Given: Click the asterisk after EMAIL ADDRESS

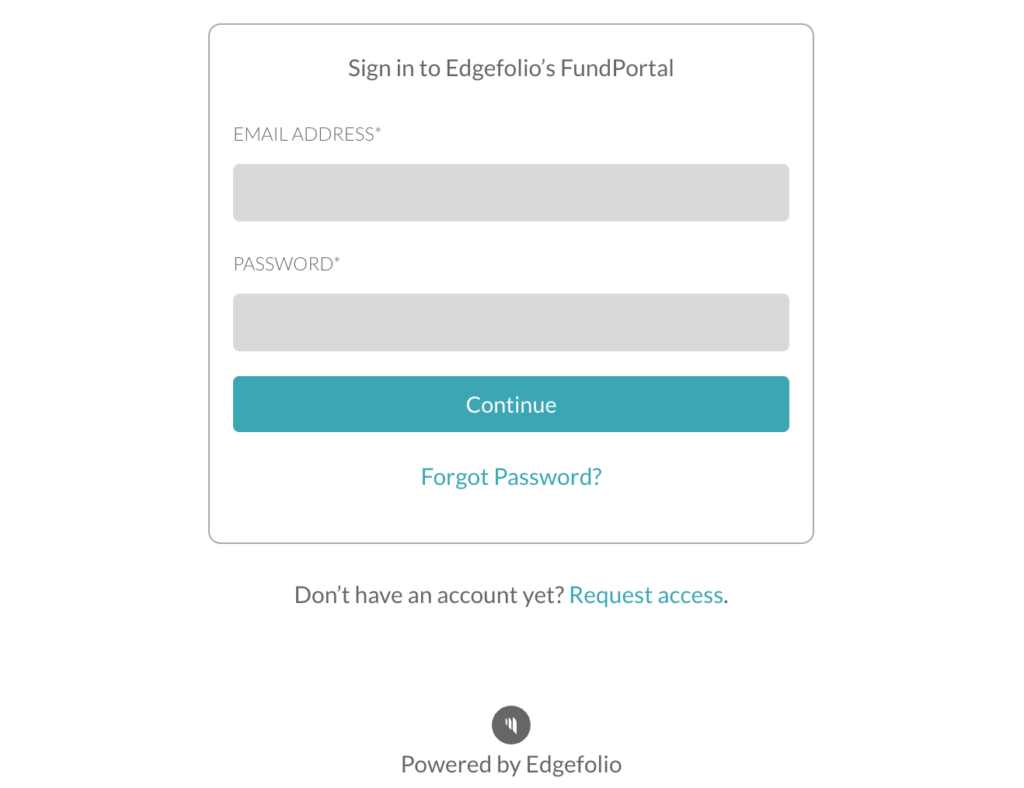Looking at the screenshot, I should [378, 130].
